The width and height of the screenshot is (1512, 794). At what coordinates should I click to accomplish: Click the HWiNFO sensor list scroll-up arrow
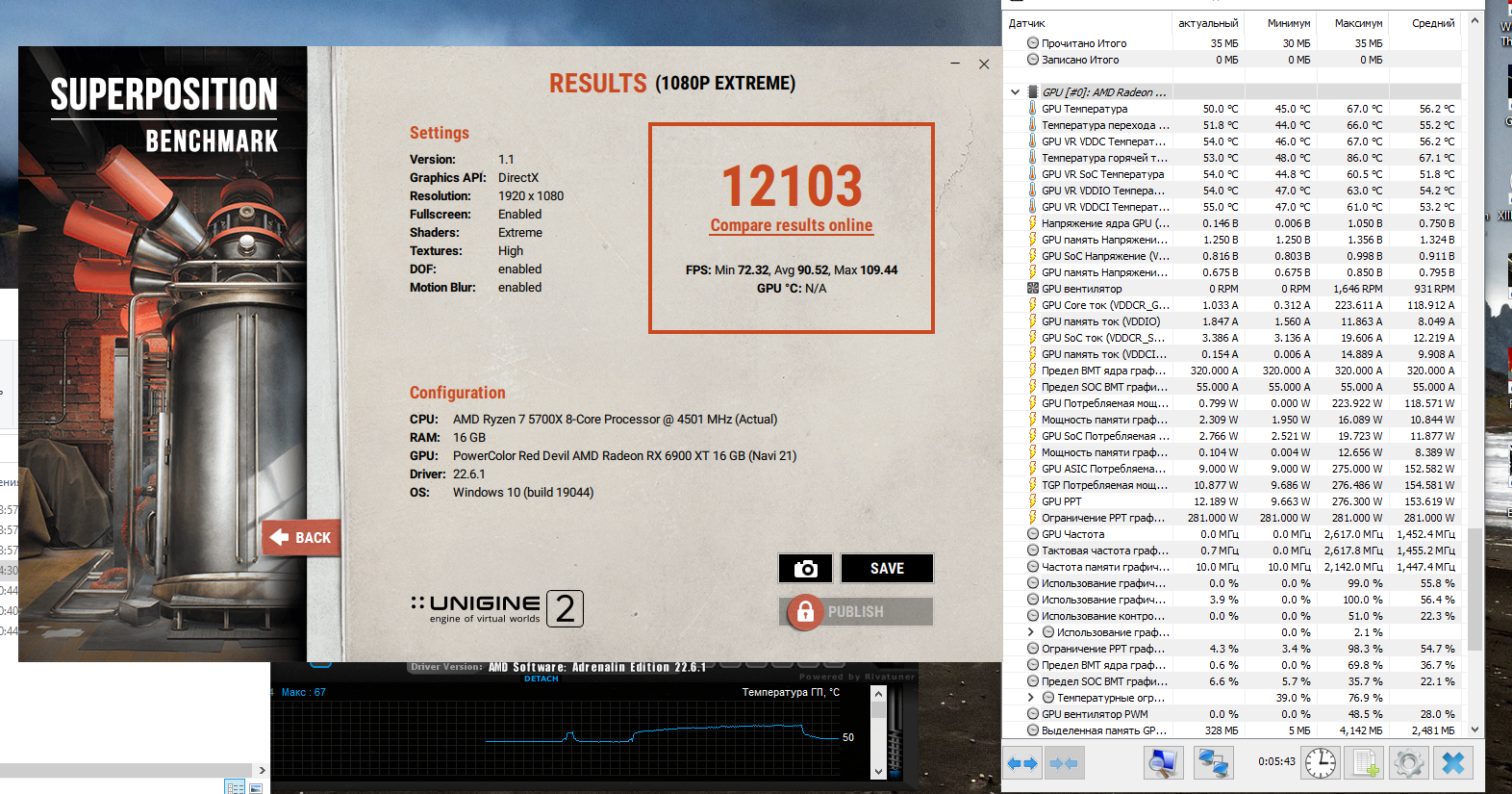coord(1475,21)
